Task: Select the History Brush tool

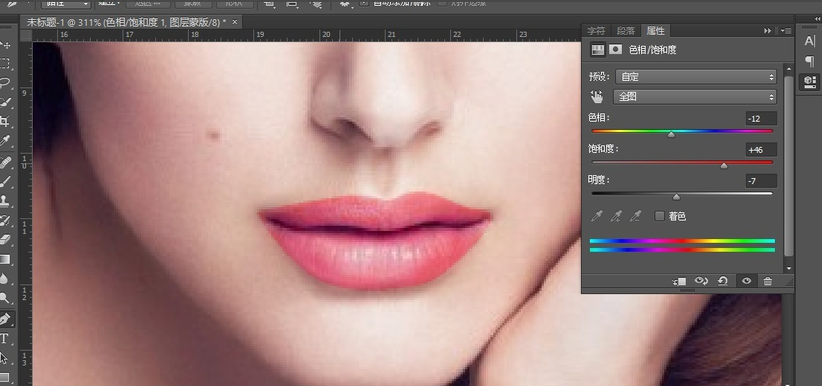Action: [5, 220]
